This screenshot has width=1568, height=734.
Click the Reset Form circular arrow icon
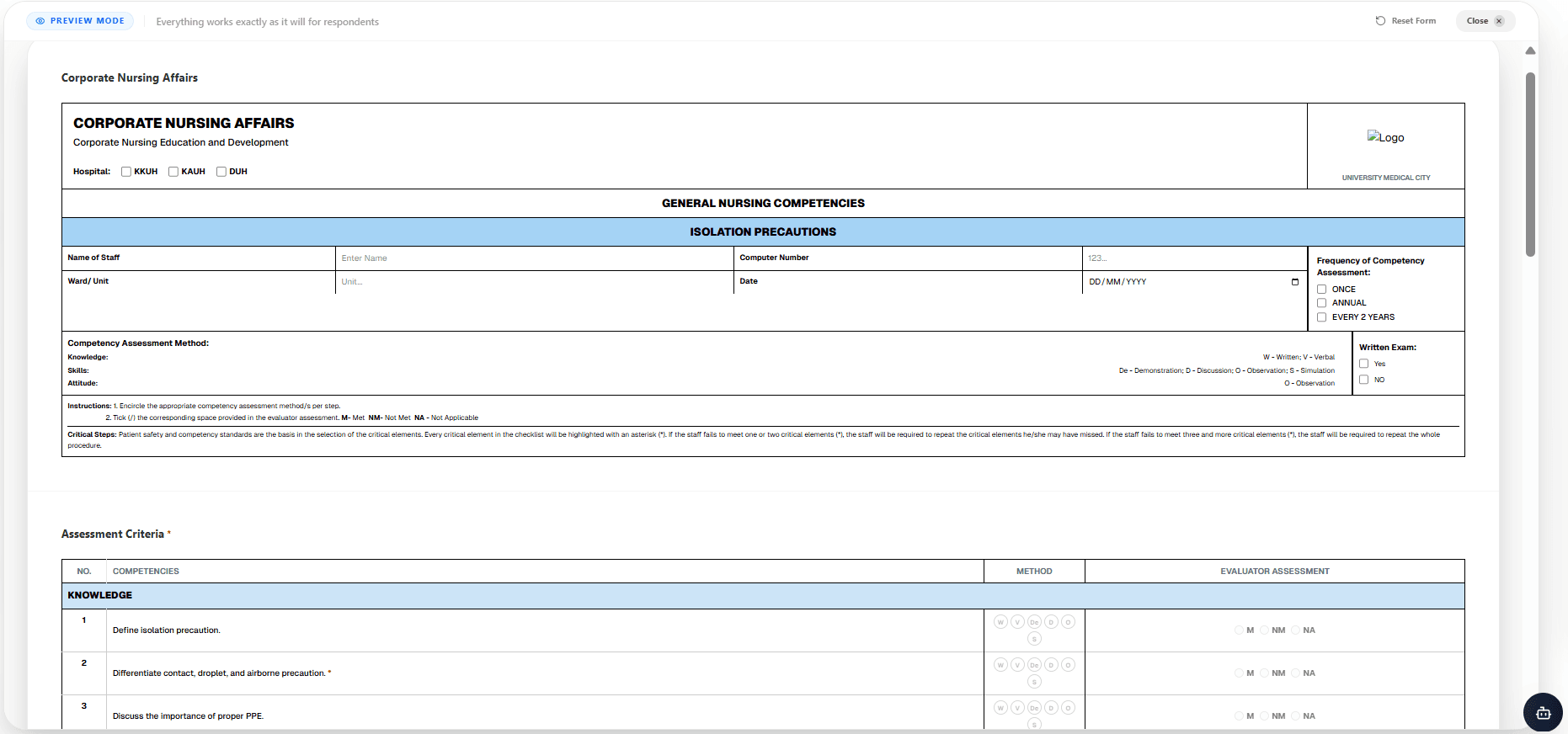1380,21
